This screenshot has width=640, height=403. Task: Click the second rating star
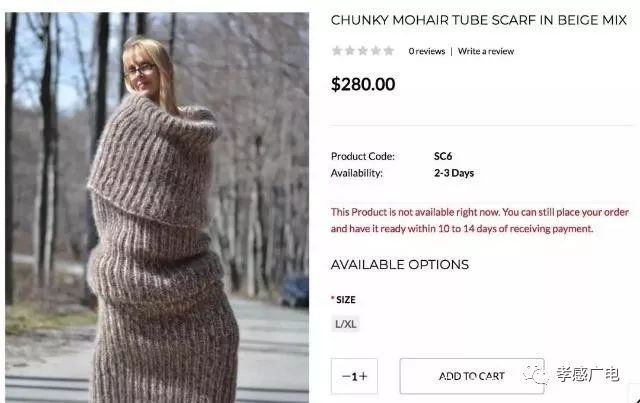point(350,51)
